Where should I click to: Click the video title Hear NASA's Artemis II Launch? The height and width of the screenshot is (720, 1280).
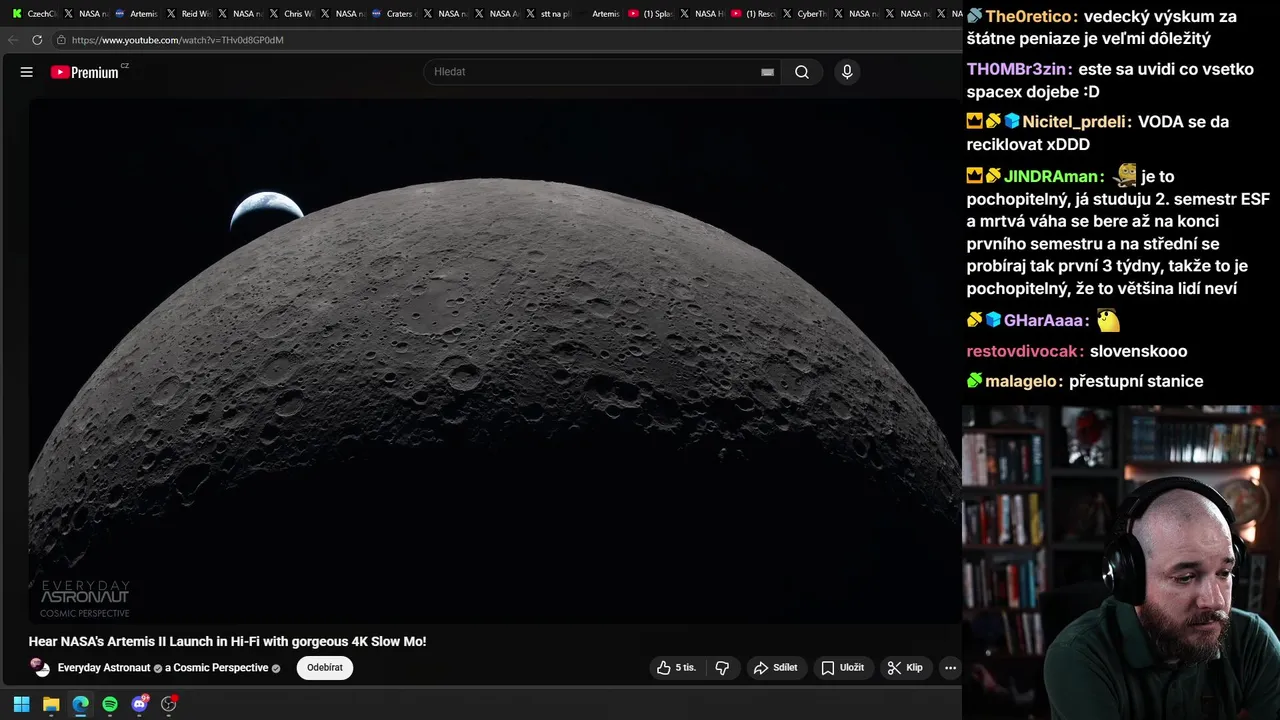point(227,641)
